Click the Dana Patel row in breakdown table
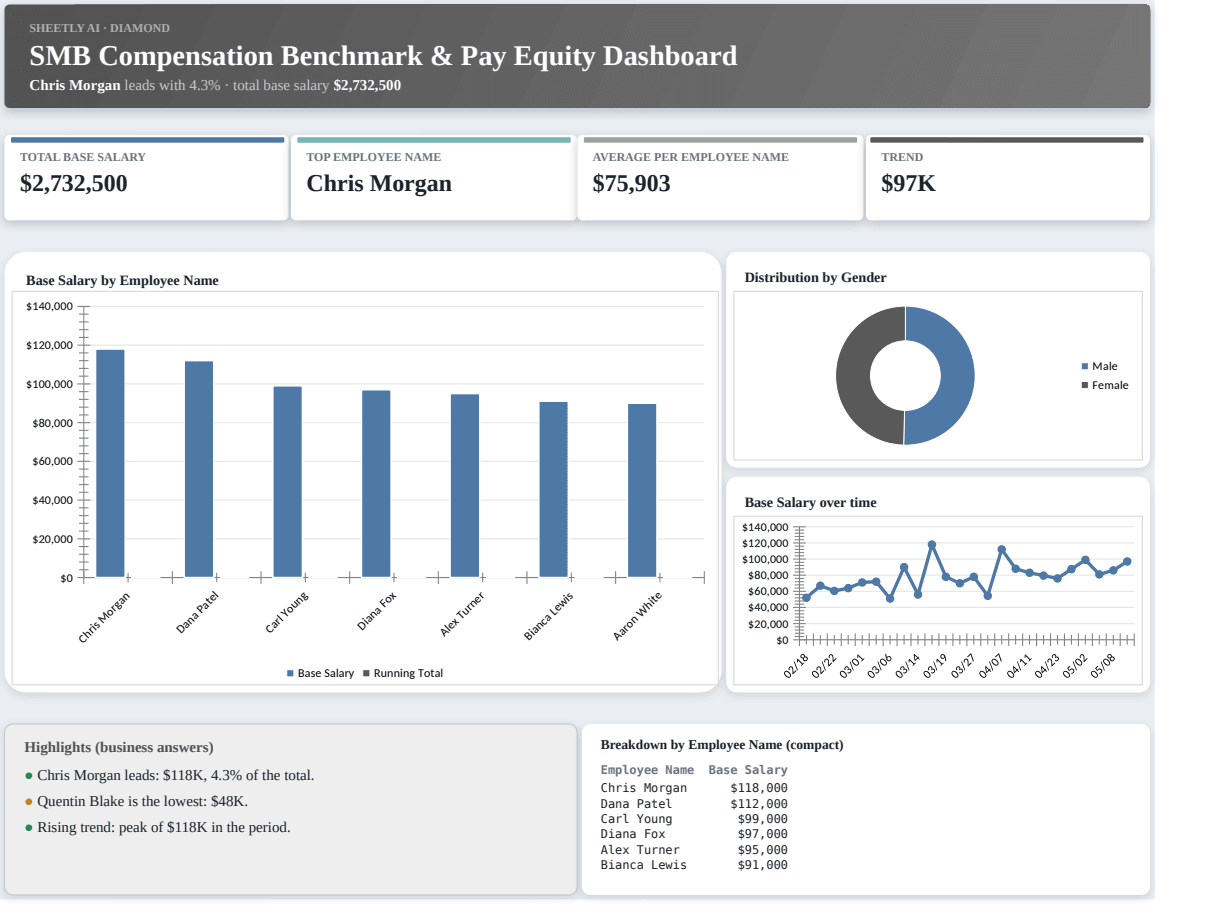This screenshot has height=922, width=1227. click(694, 804)
